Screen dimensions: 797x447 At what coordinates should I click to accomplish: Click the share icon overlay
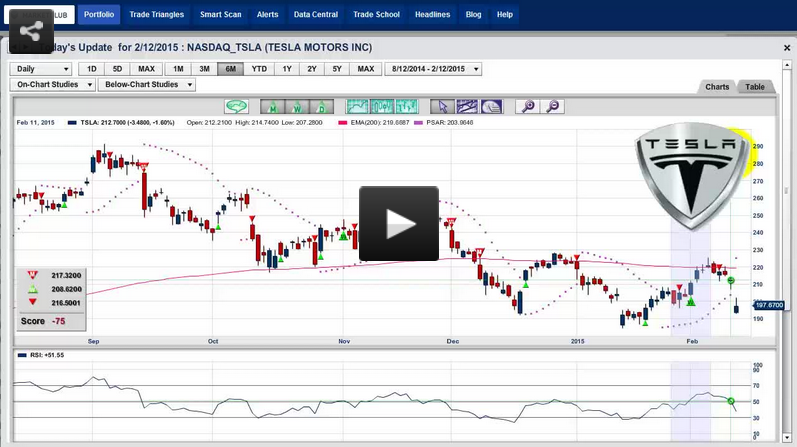[31, 32]
